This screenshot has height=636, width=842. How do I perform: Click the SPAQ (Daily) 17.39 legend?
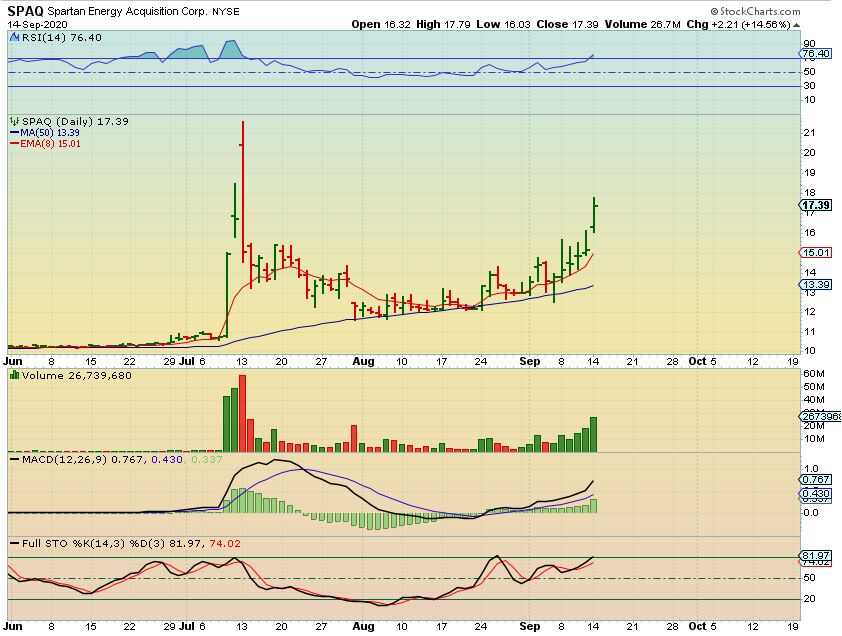coord(75,121)
